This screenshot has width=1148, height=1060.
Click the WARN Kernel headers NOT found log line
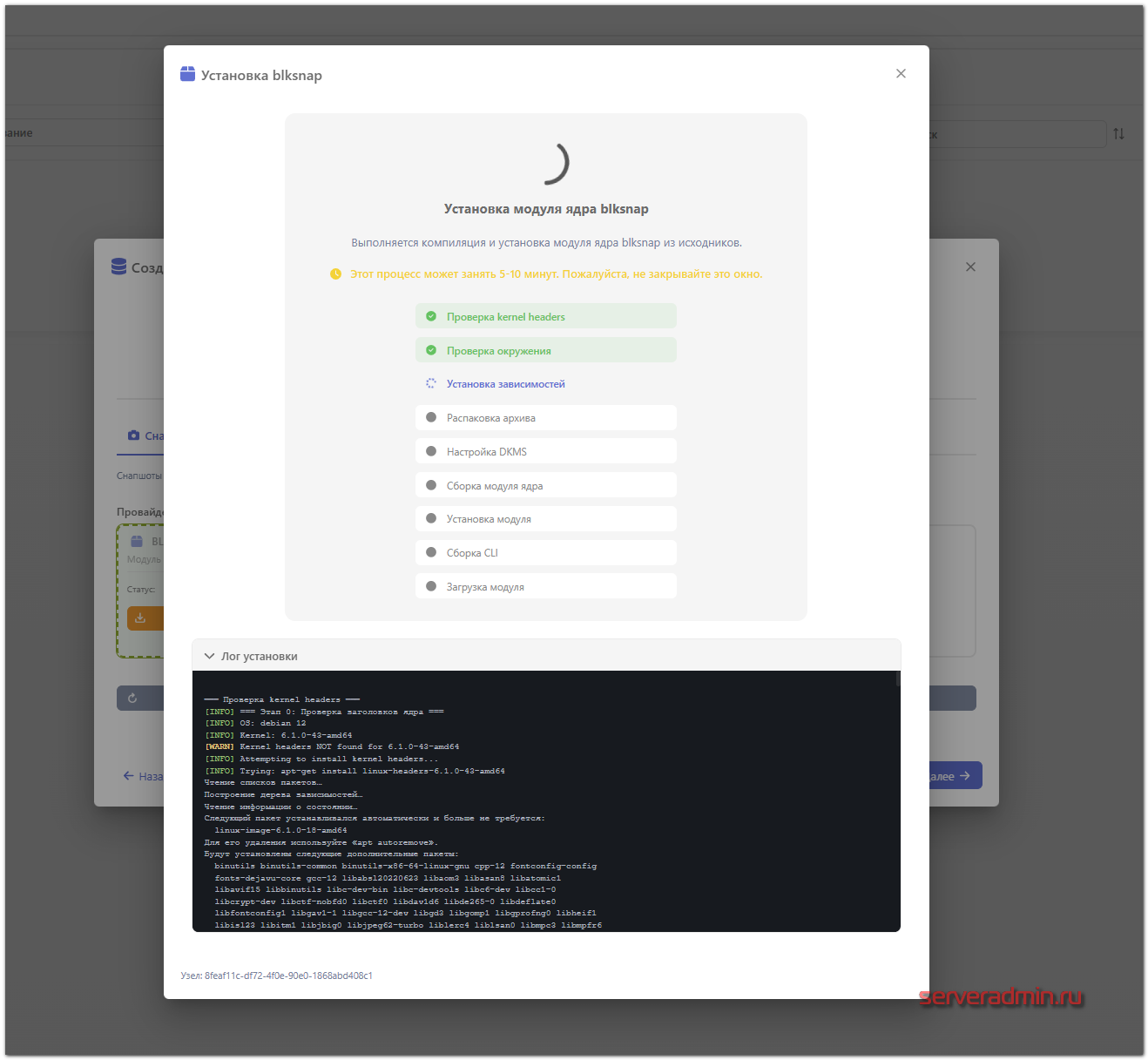coord(332,746)
